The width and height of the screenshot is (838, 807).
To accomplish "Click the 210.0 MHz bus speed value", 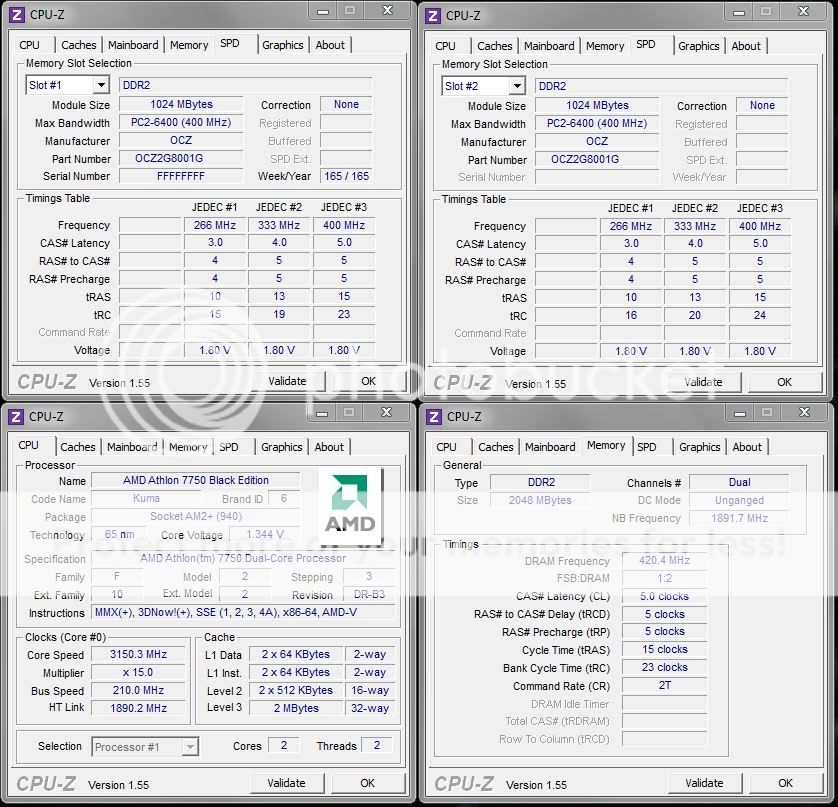I will [x=138, y=690].
